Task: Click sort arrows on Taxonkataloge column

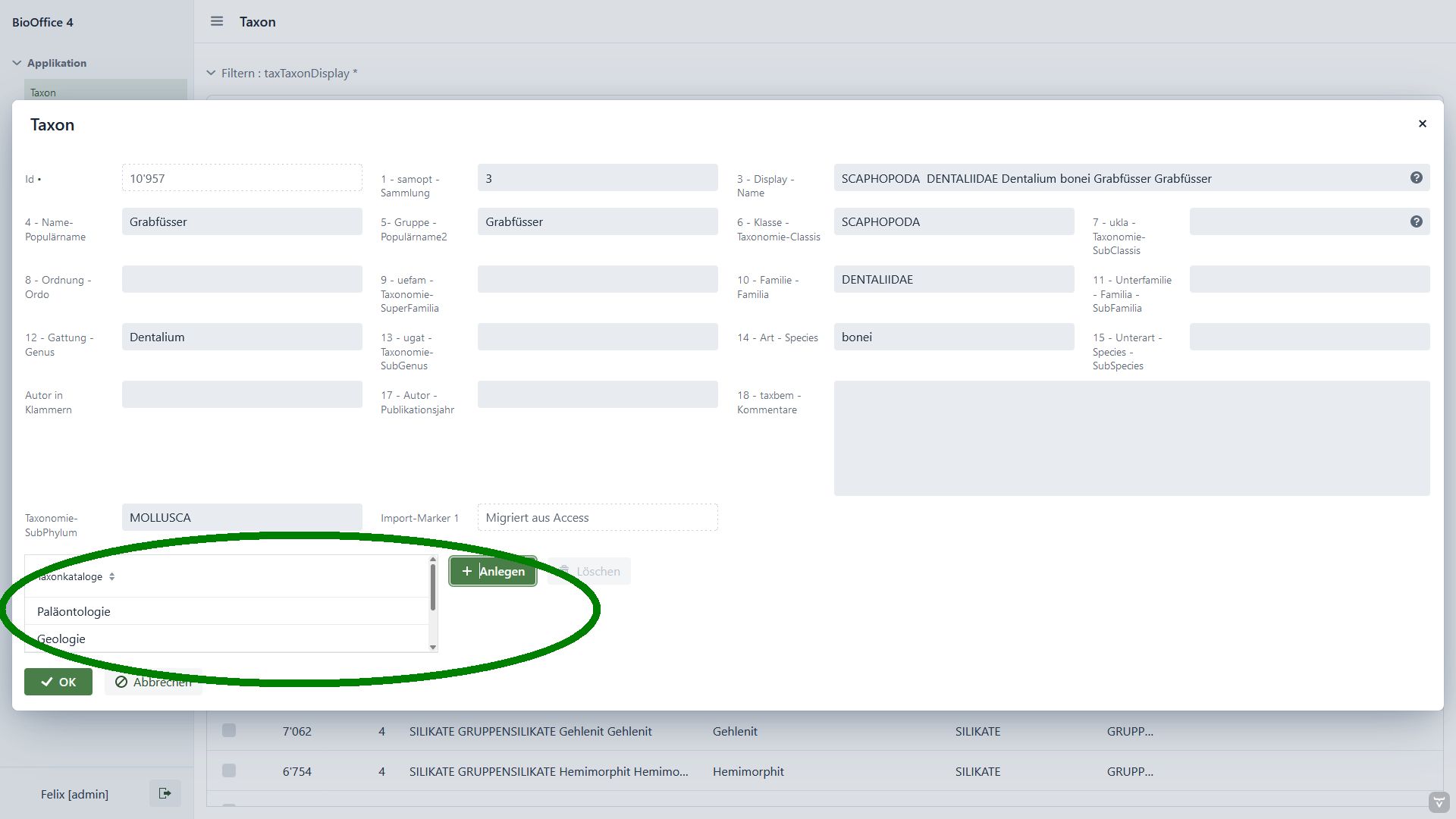Action: (111, 576)
